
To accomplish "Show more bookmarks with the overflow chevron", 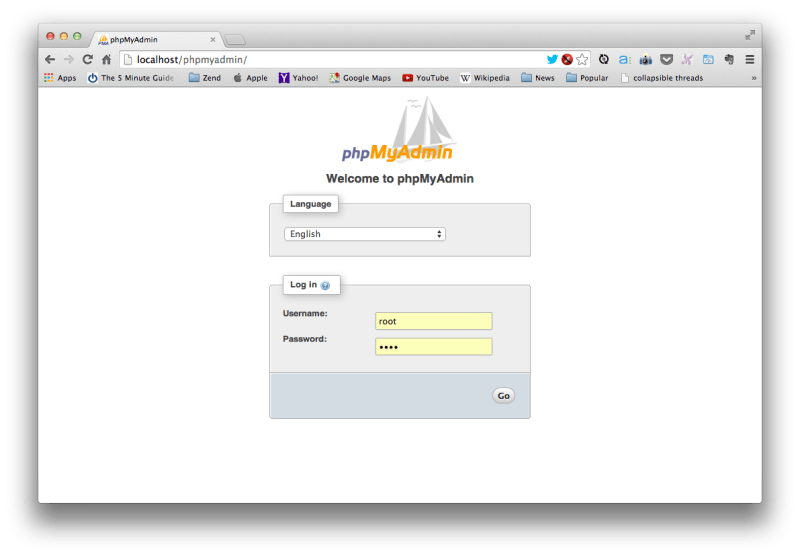I will pos(754,78).
